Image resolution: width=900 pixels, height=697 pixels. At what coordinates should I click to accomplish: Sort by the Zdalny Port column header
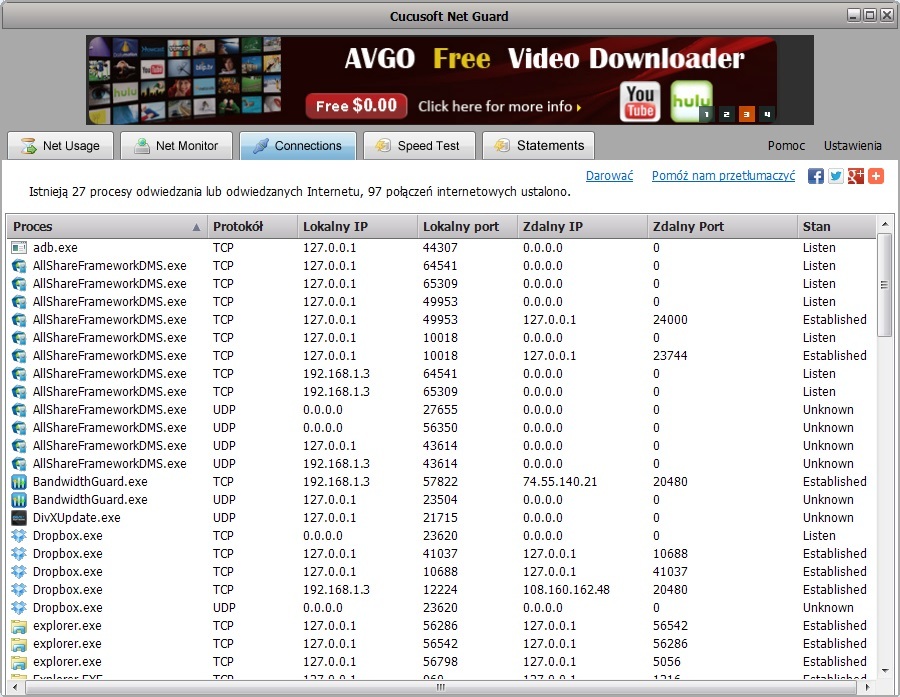722,227
